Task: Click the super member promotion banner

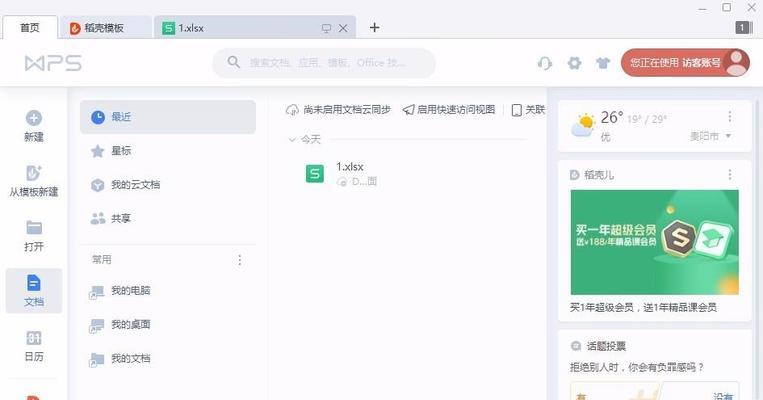Action: click(x=654, y=242)
